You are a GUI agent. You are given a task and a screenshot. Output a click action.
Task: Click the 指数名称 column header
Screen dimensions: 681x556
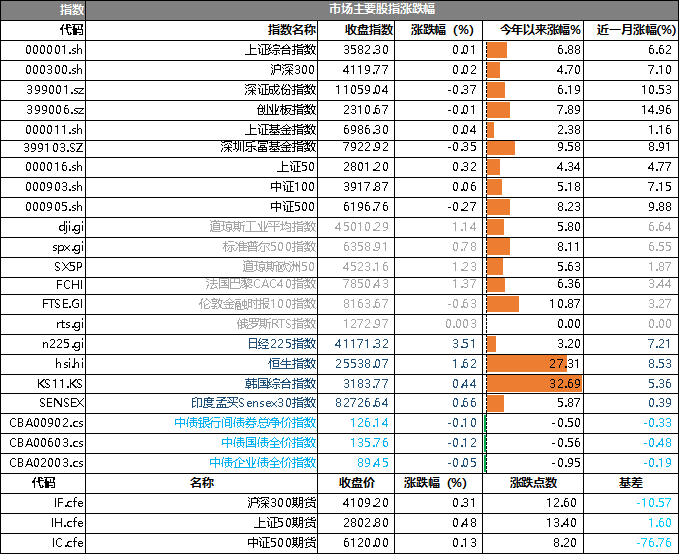(202, 30)
